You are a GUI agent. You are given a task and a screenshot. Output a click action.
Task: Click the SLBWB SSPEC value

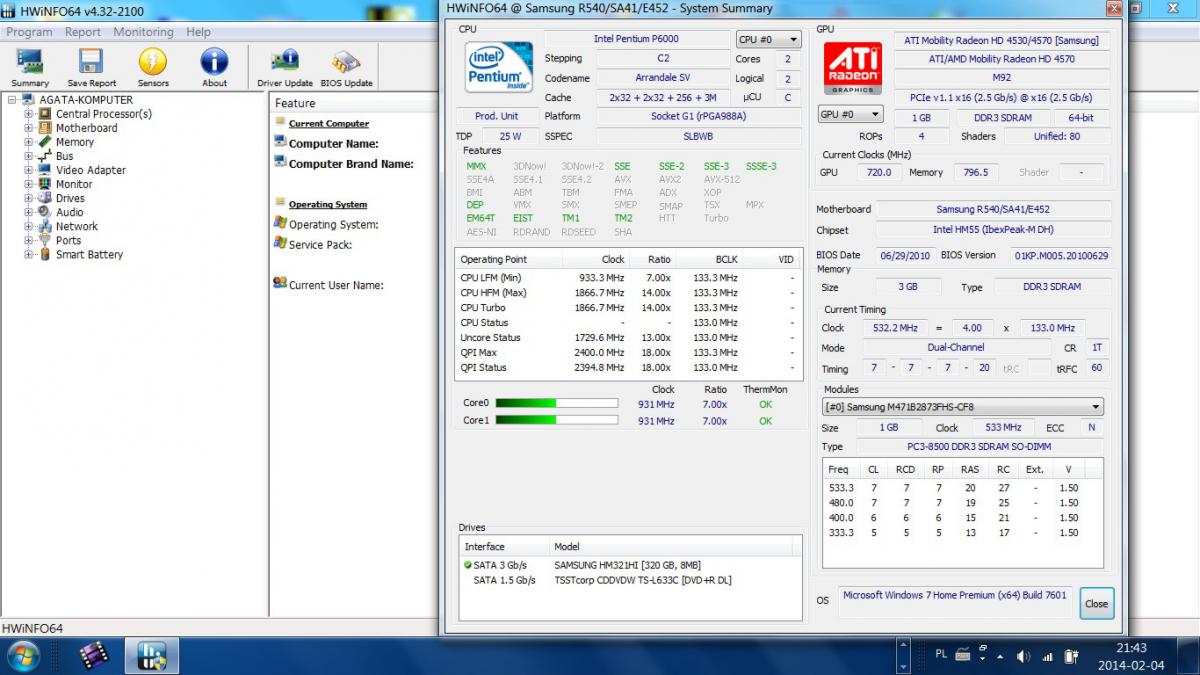[699, 136]
